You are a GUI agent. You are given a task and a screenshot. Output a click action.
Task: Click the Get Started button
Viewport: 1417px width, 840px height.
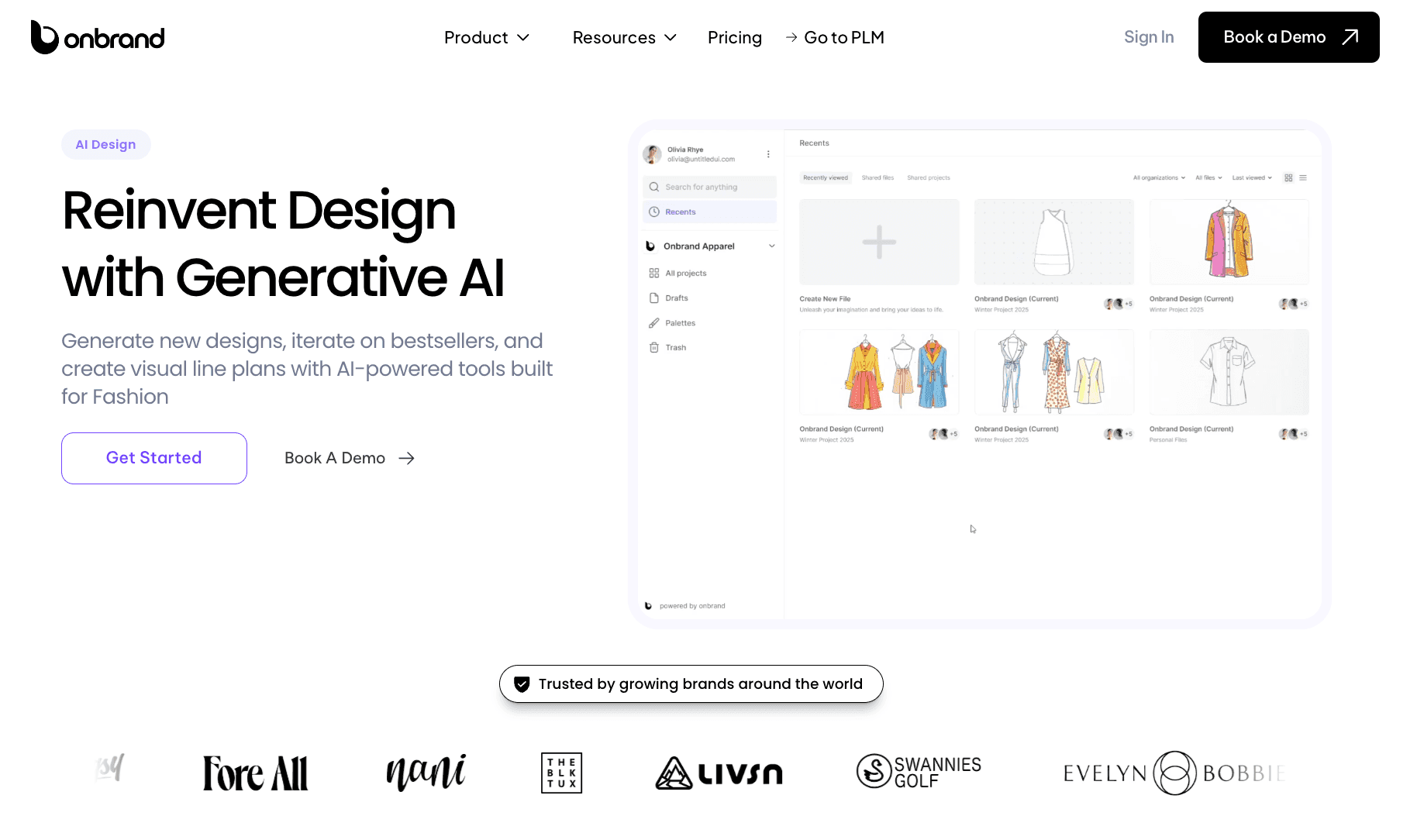pos(154,458)
